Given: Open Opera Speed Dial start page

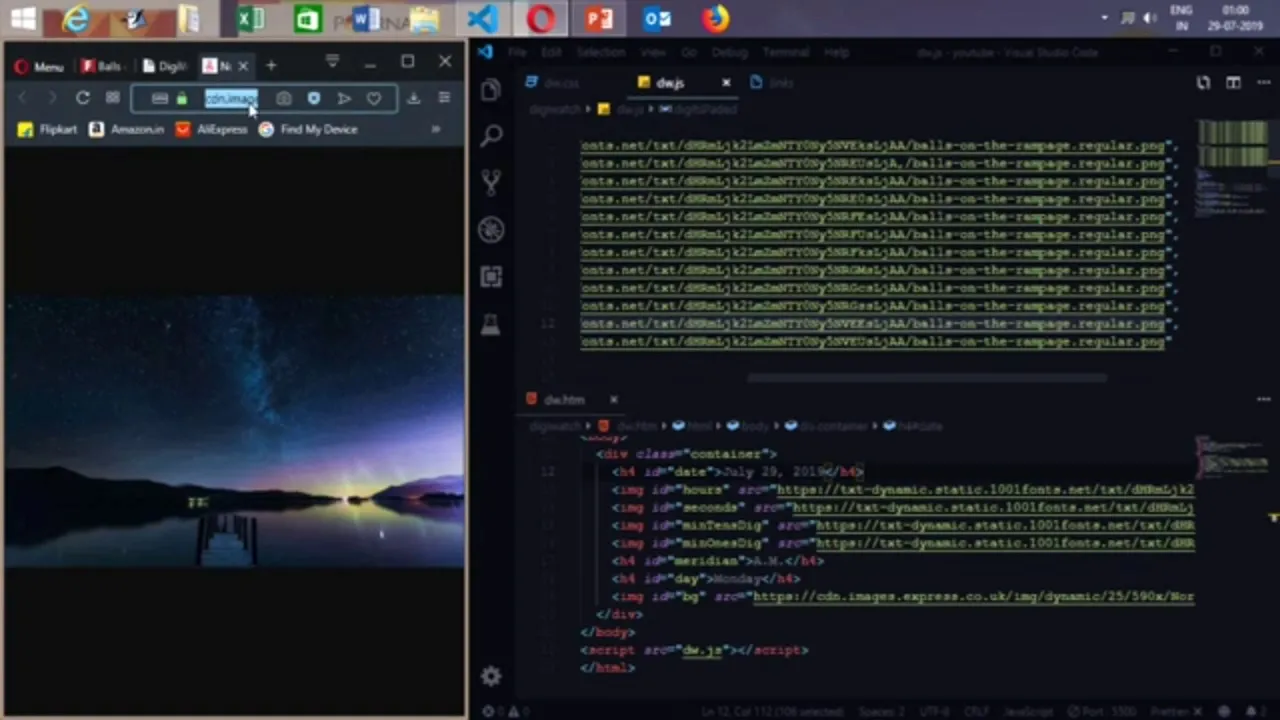Looking at the screenshot, I should tap(112, 98).
